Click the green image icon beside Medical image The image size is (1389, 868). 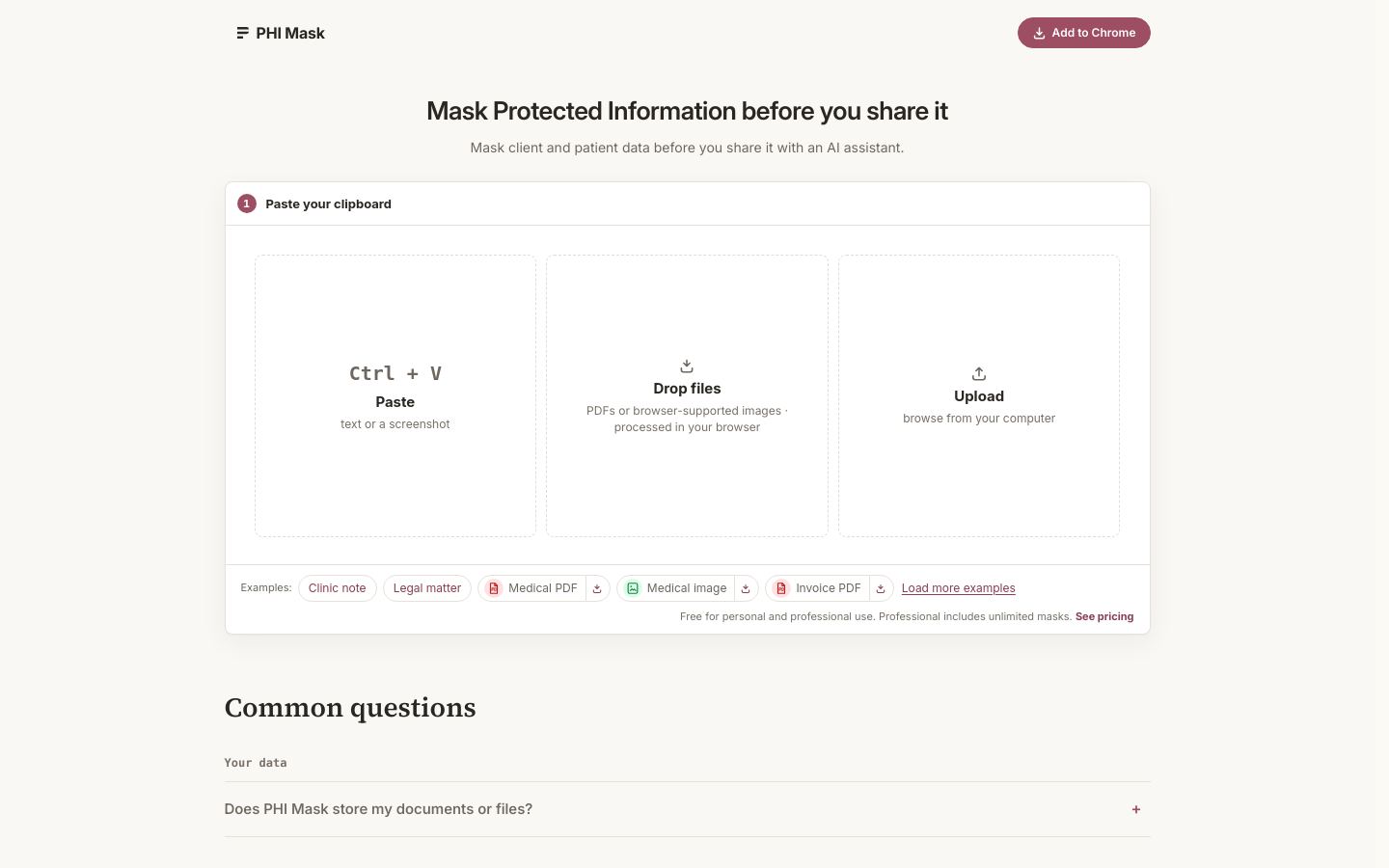click(x=633, y=588)
